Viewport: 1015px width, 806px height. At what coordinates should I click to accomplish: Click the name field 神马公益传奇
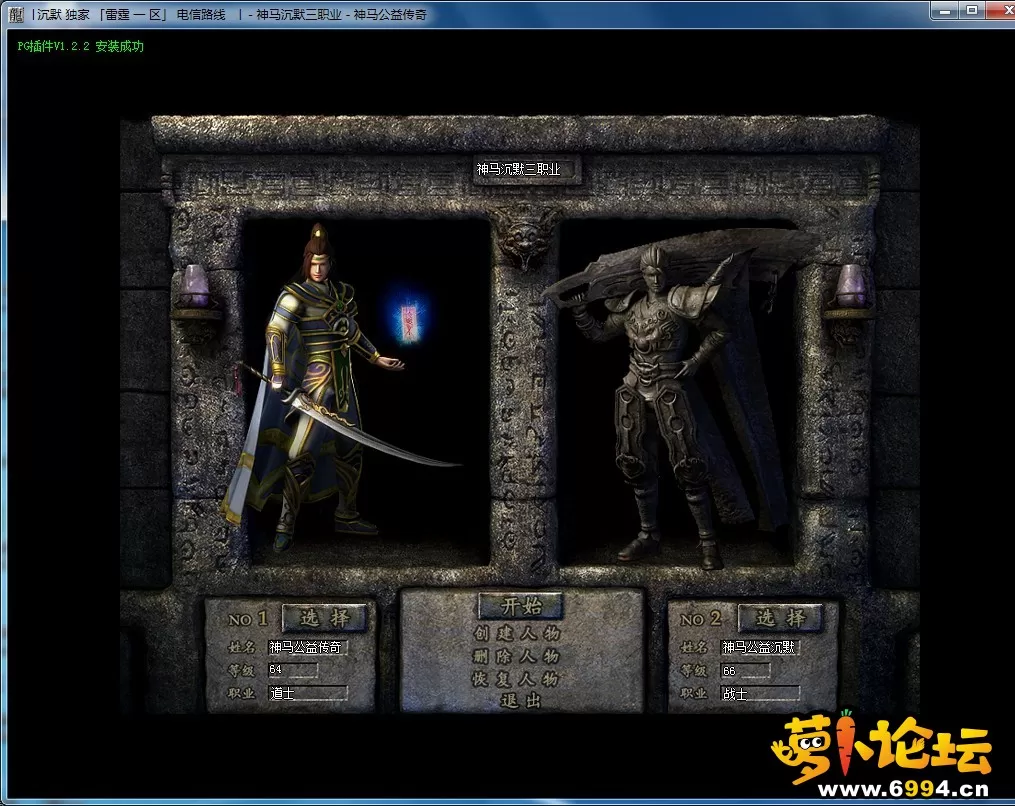click(307, 647)
